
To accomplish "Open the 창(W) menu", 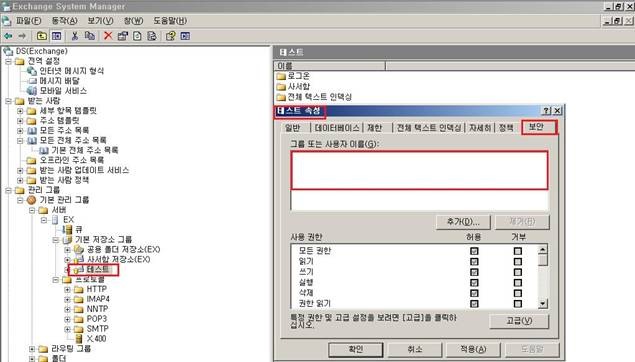I will point(134,21).
